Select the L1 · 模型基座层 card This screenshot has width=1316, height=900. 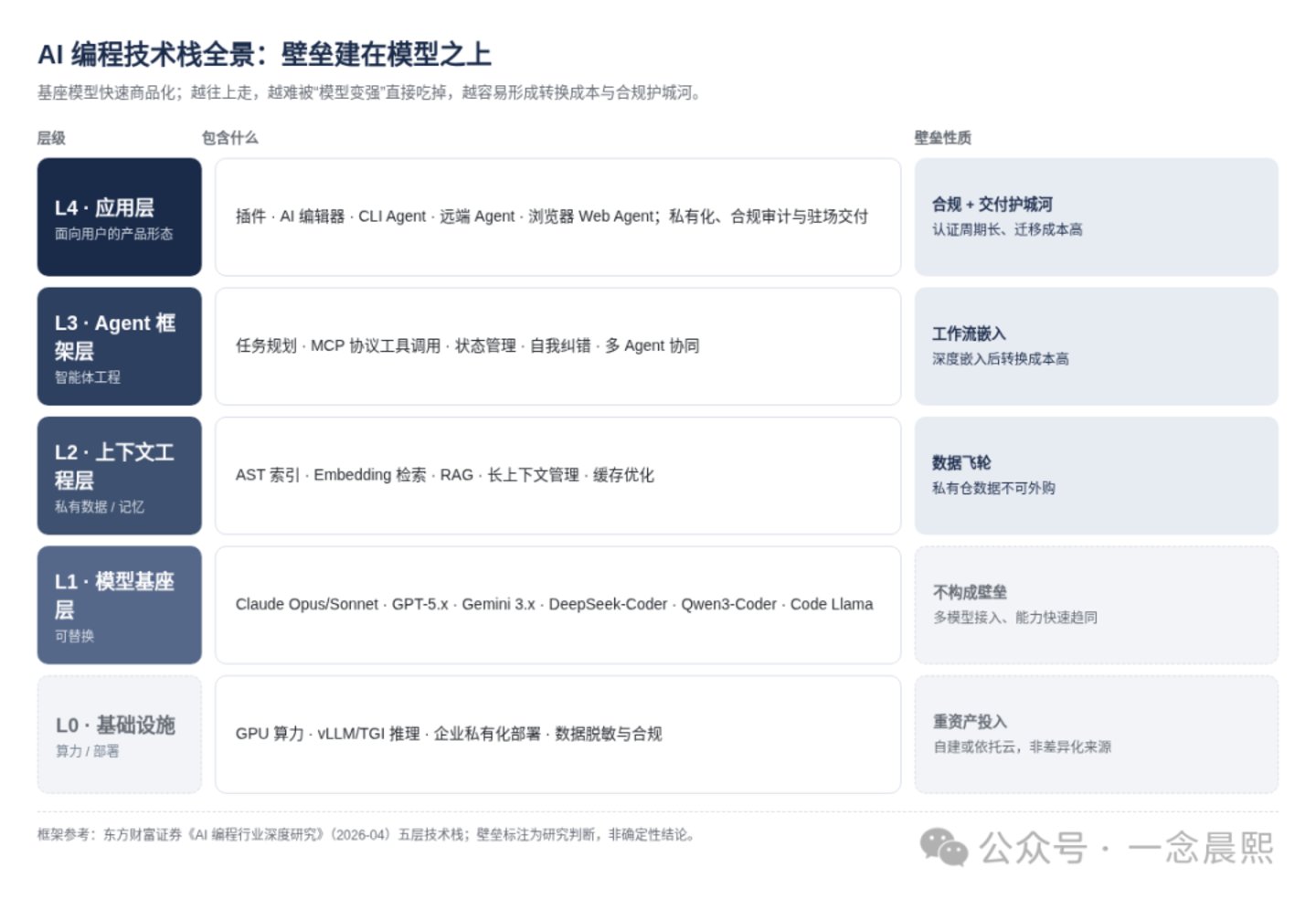119,605
